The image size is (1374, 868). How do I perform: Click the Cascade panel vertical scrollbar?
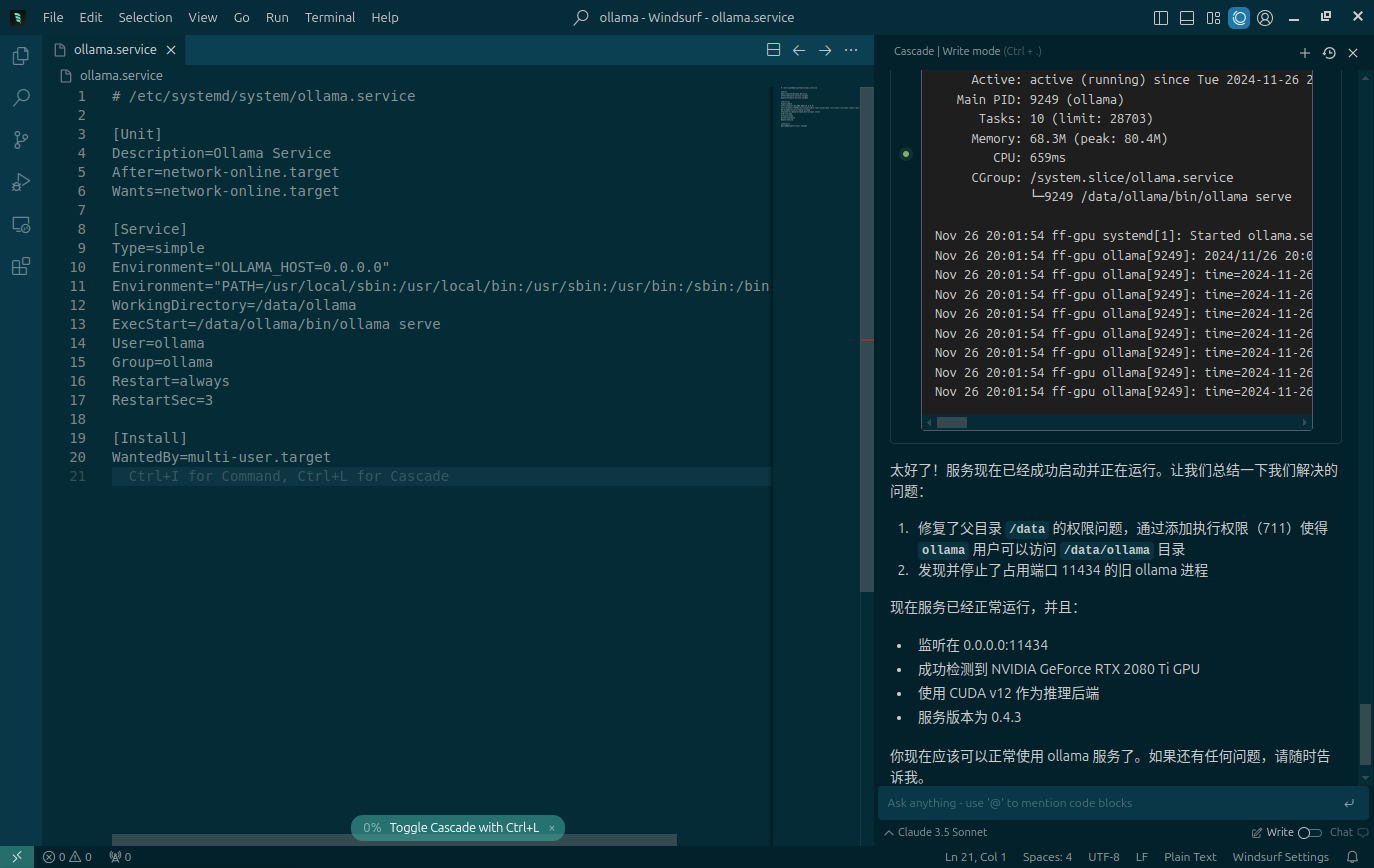[x=1366, y=736]
